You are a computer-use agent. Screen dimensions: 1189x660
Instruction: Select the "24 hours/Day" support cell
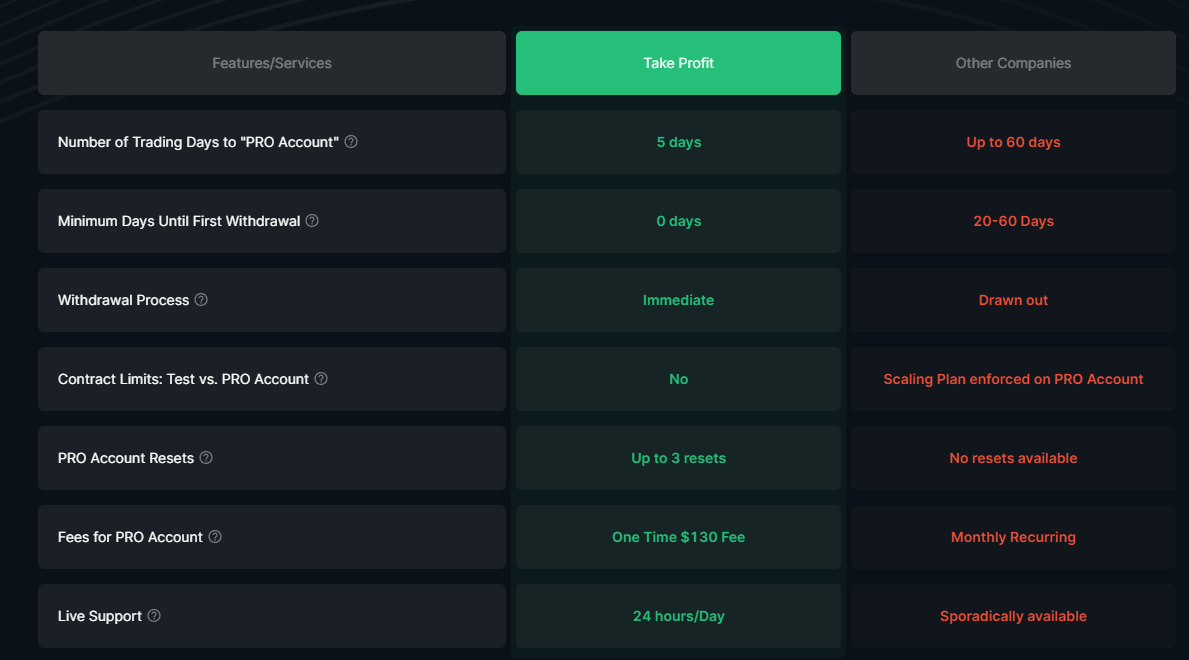point(678,616)
